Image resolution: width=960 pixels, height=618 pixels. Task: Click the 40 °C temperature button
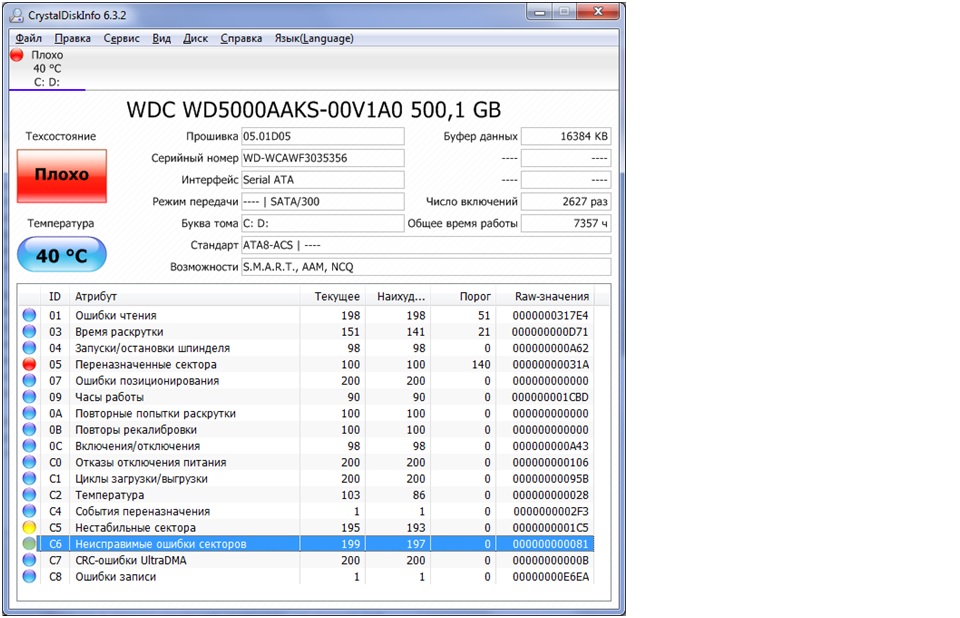62,256
